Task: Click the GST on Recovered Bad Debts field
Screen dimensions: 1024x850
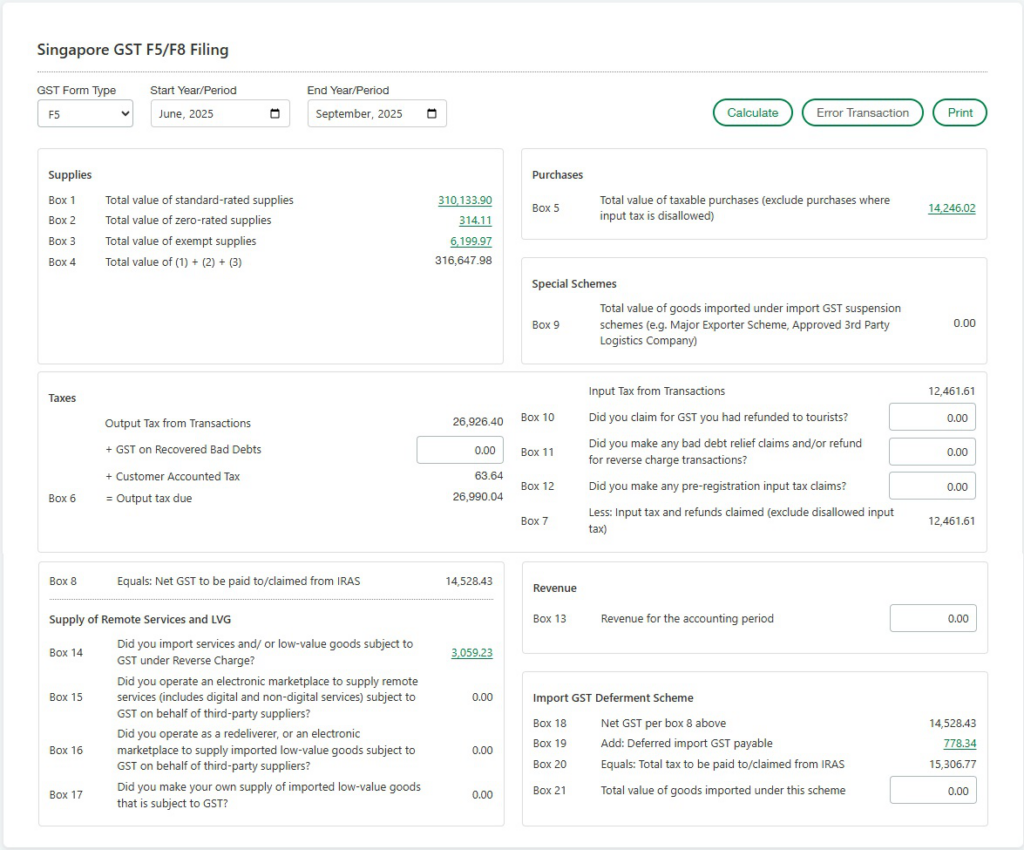Action: [x=459, y=450]
